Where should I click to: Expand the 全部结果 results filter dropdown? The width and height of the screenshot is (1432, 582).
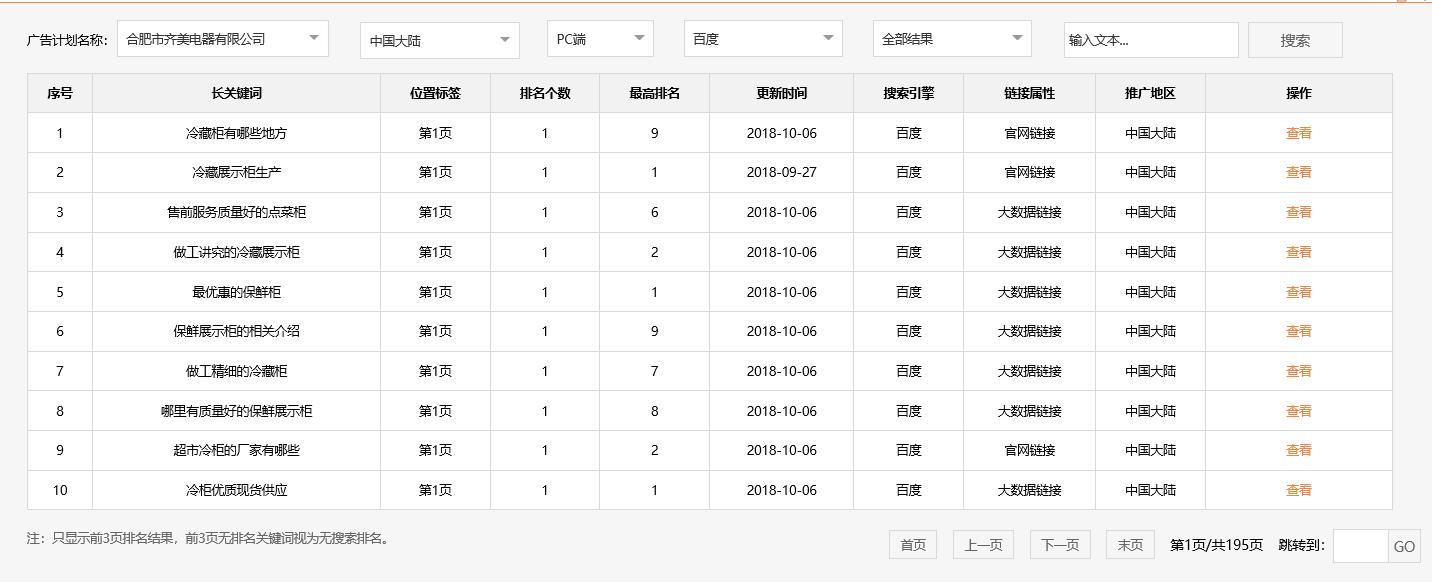pyautogui.click(x=950, y=38)
